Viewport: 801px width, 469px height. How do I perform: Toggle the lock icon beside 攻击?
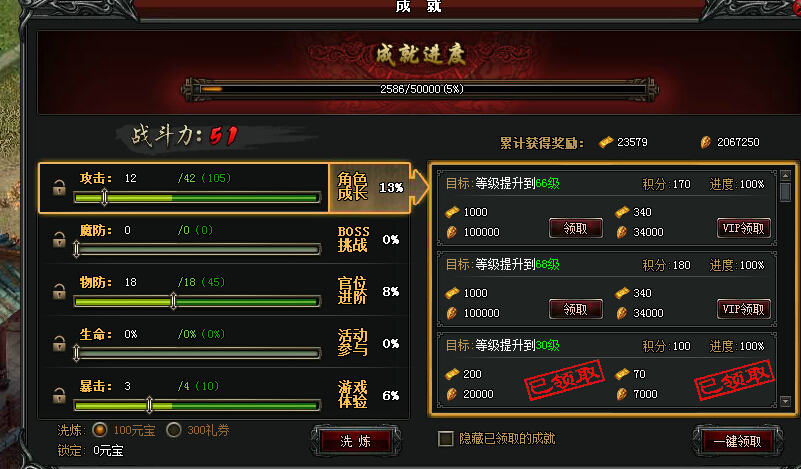(59, 187)
